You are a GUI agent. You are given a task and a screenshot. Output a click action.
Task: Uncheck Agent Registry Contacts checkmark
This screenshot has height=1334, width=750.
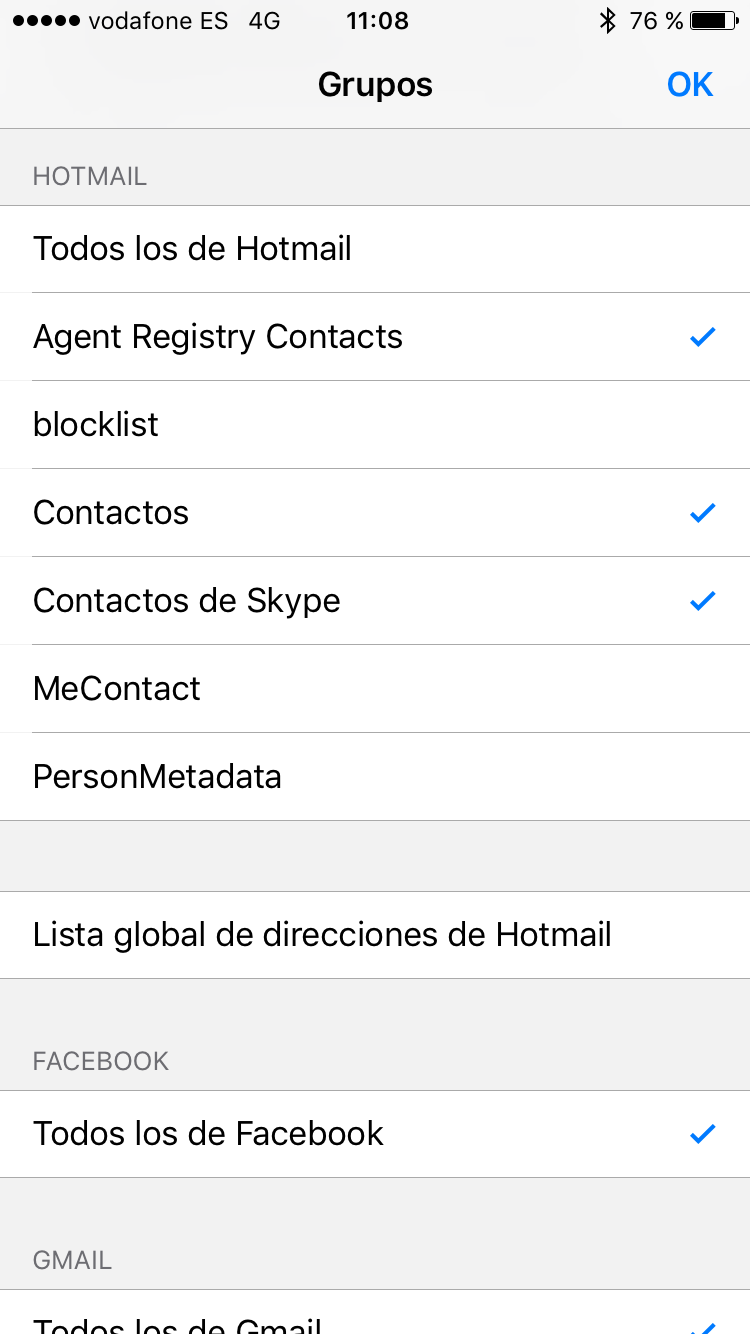[703, 337]
